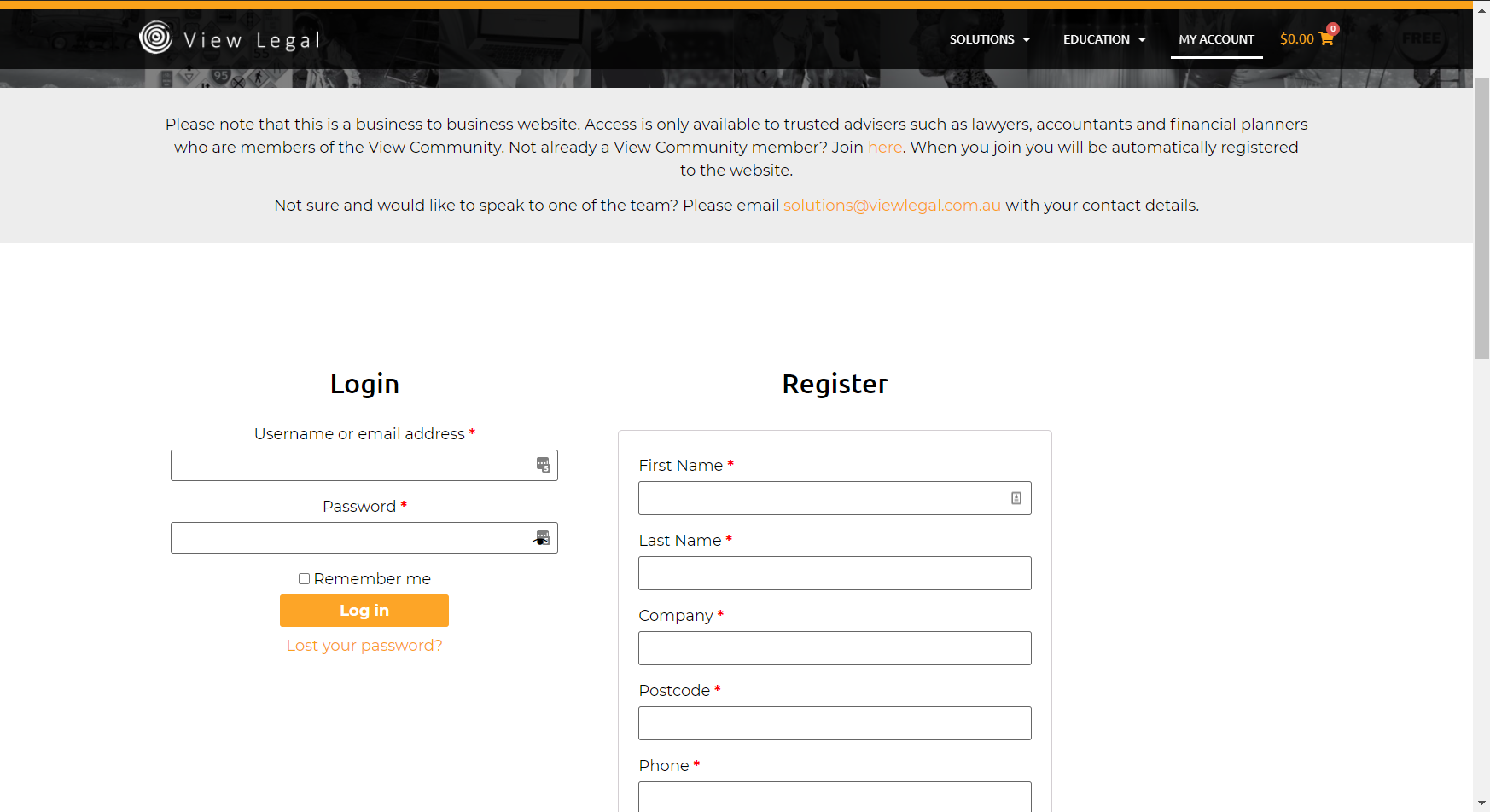Open the My Account menu item
1490x812 pixels.
[x=1216, y=39]
